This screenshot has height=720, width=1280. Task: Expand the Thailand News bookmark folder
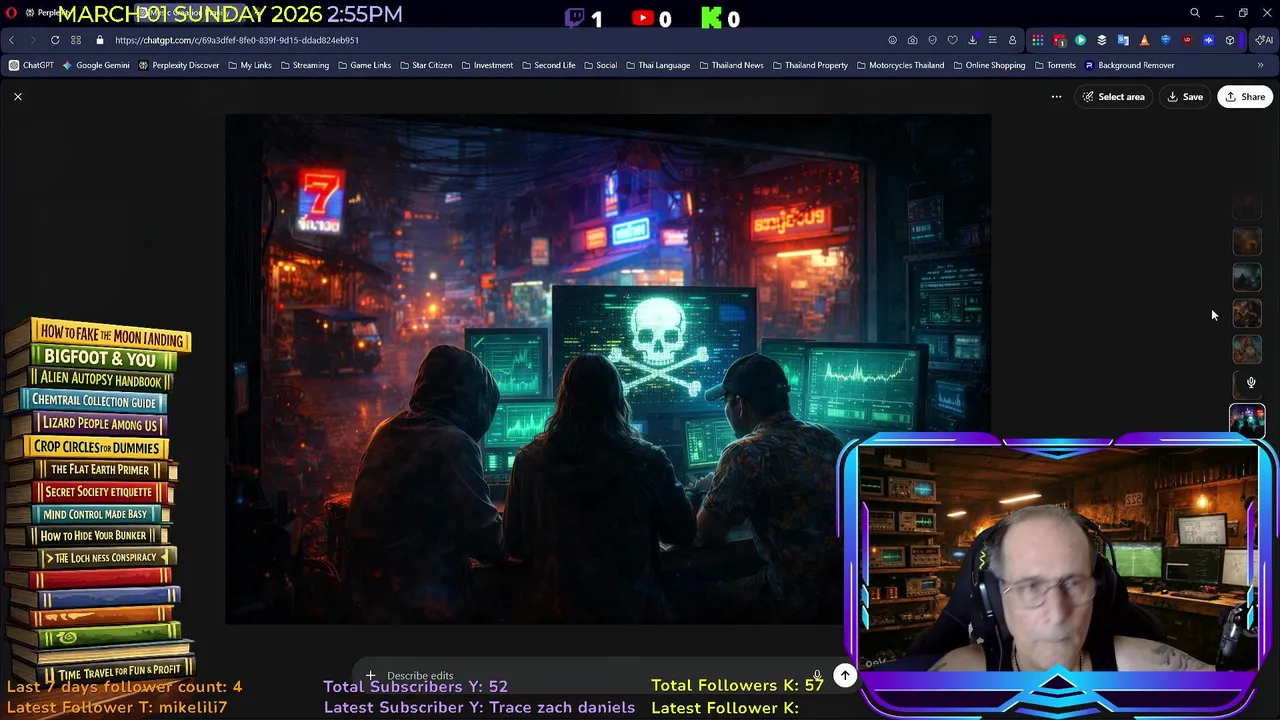pyautogui.click(x=731, y=65)
